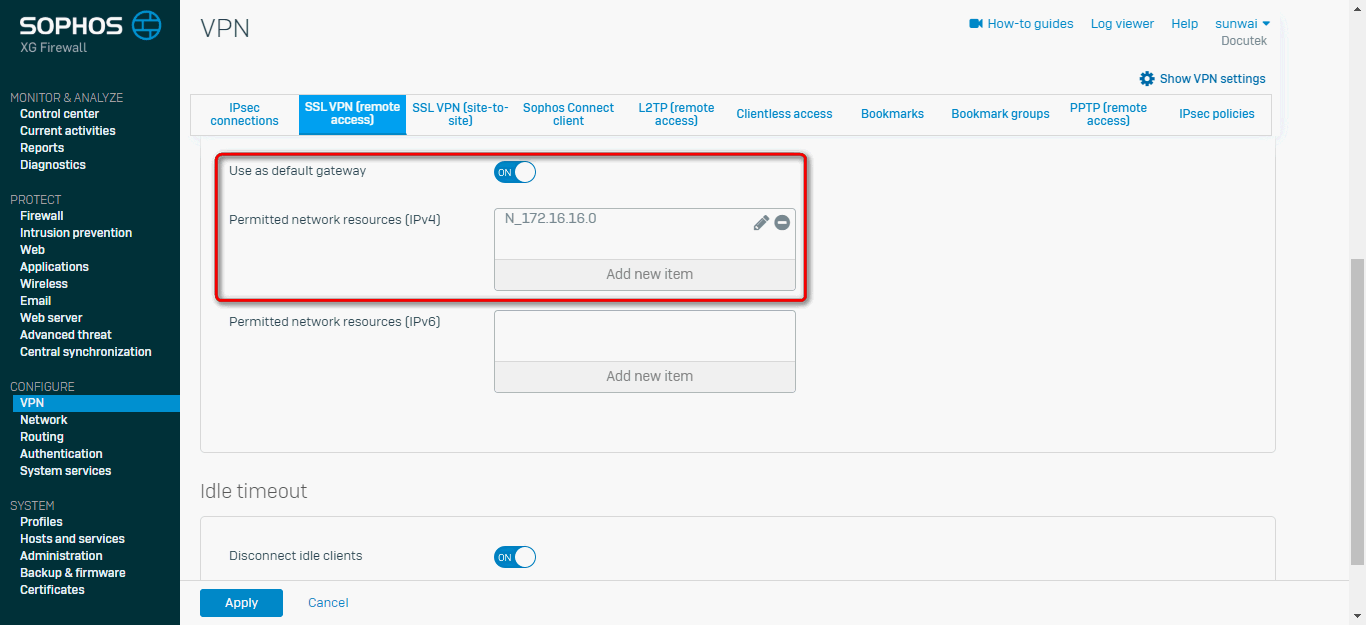Open Advanced threat page
This screenshot has height=625, width=1366.
click(66, 335)
